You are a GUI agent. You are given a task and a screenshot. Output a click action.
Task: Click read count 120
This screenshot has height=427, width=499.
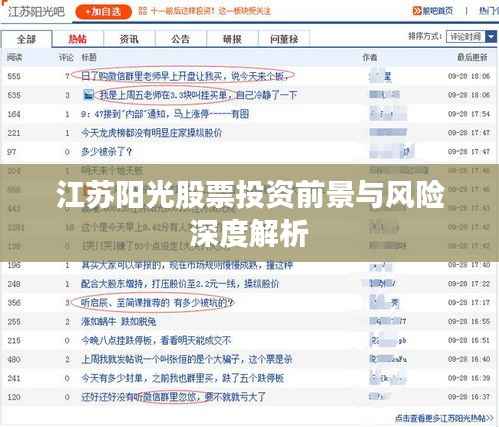tap(14, 397)
